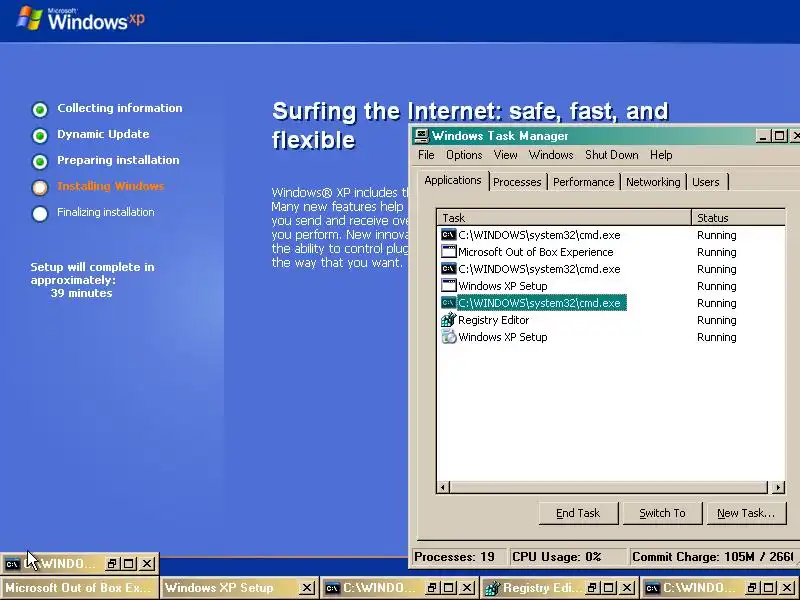
Task: Switch to the Applications tab
Action: pos(453,181)
